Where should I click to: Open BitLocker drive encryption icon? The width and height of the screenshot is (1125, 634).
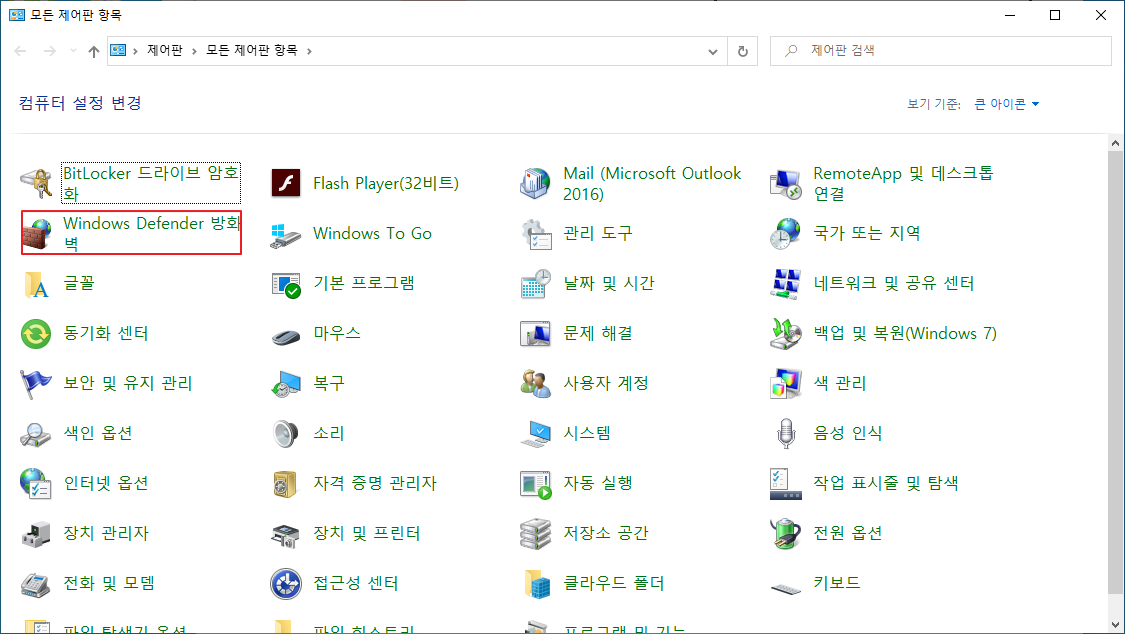[36, 184]
